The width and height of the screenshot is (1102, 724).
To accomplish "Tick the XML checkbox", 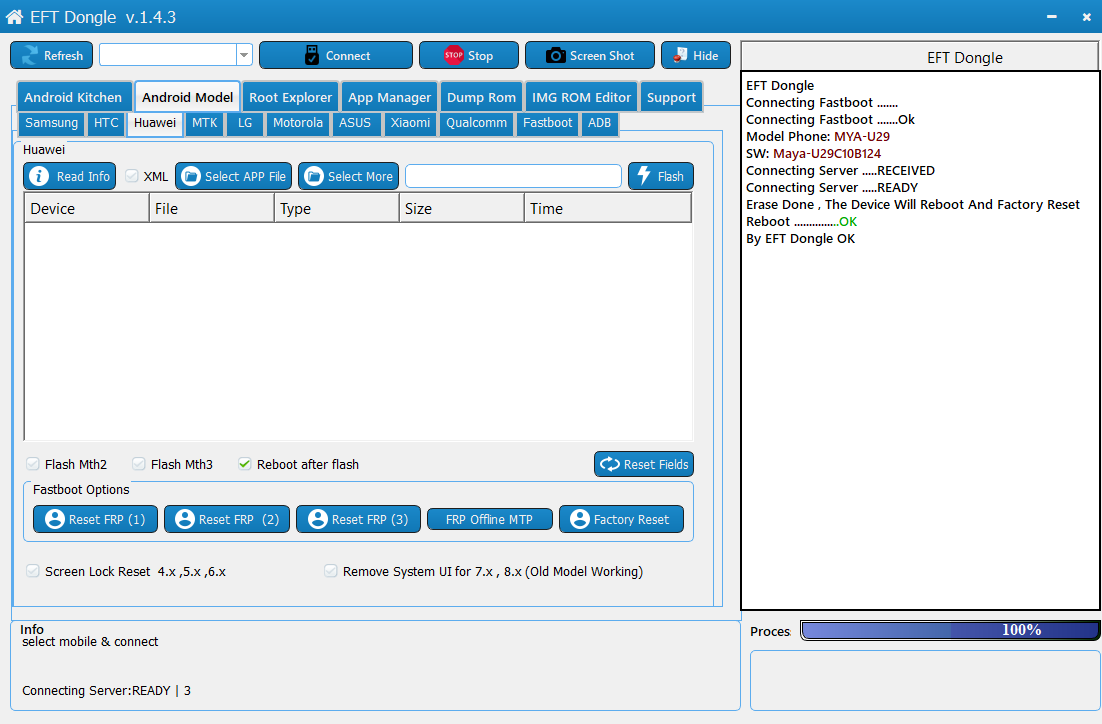I will [132, 176].
